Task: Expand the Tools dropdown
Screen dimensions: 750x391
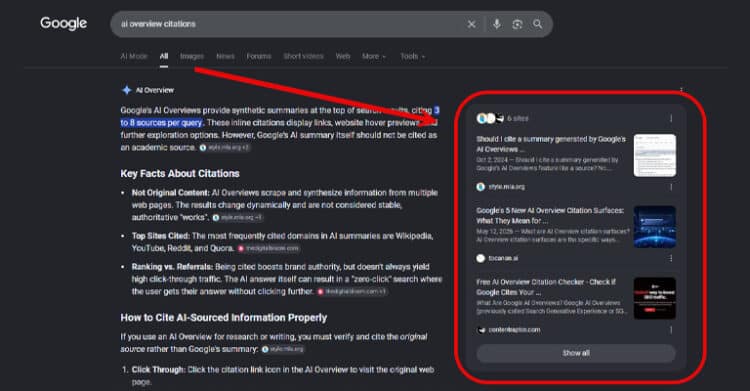Action: [412, 56]
